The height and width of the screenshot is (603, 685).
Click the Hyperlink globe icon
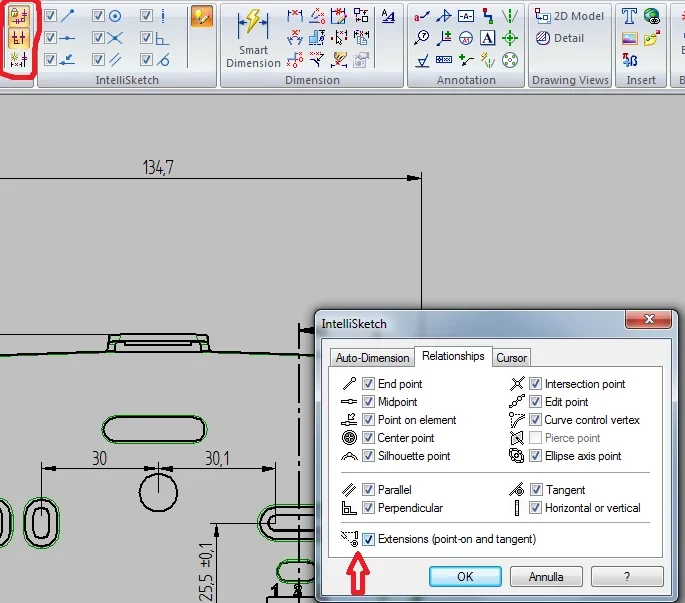tap(652, 16)
